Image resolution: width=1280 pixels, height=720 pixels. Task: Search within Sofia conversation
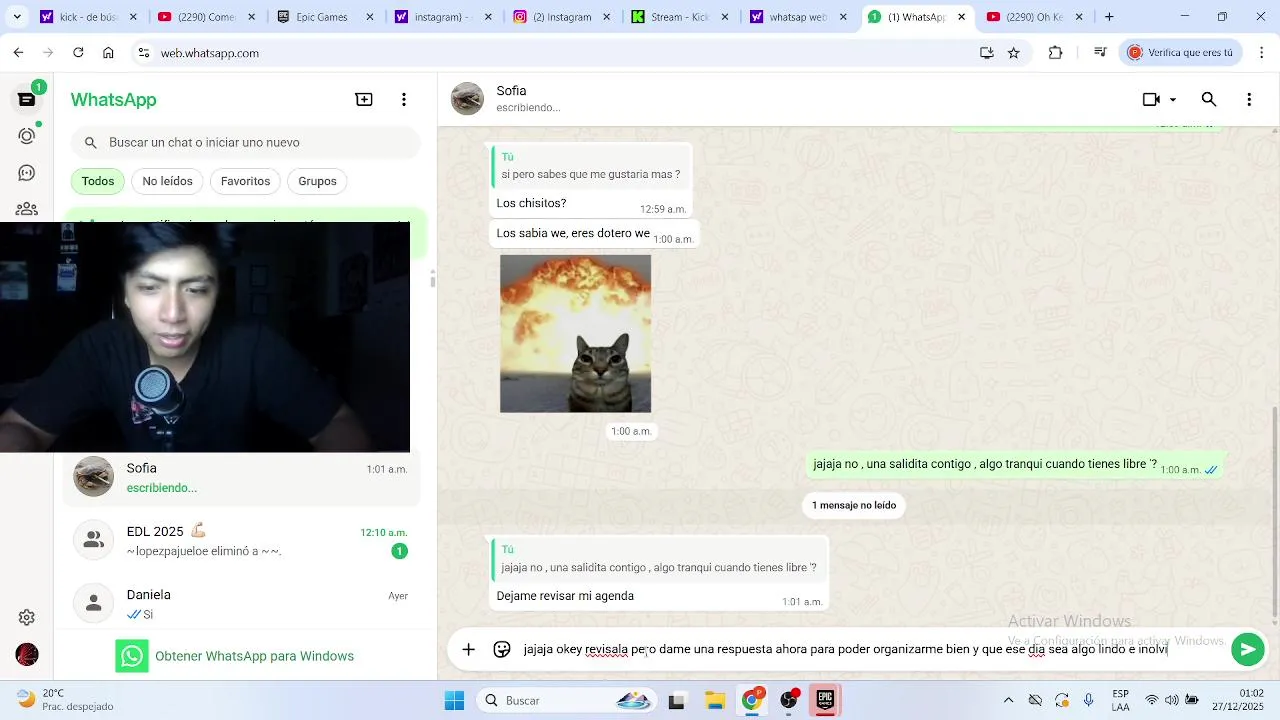[x=1209, y=99]
